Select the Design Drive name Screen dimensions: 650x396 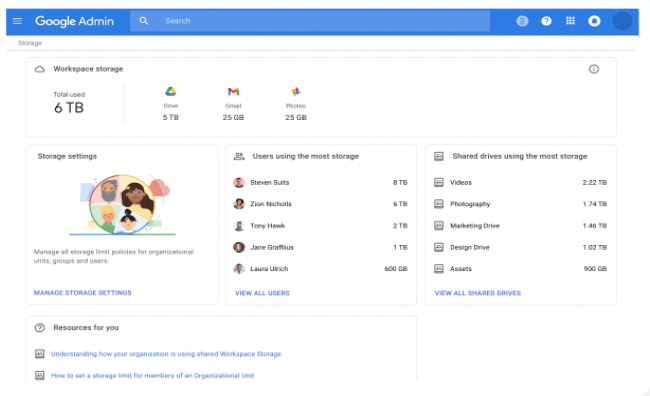tap(470, 247)
